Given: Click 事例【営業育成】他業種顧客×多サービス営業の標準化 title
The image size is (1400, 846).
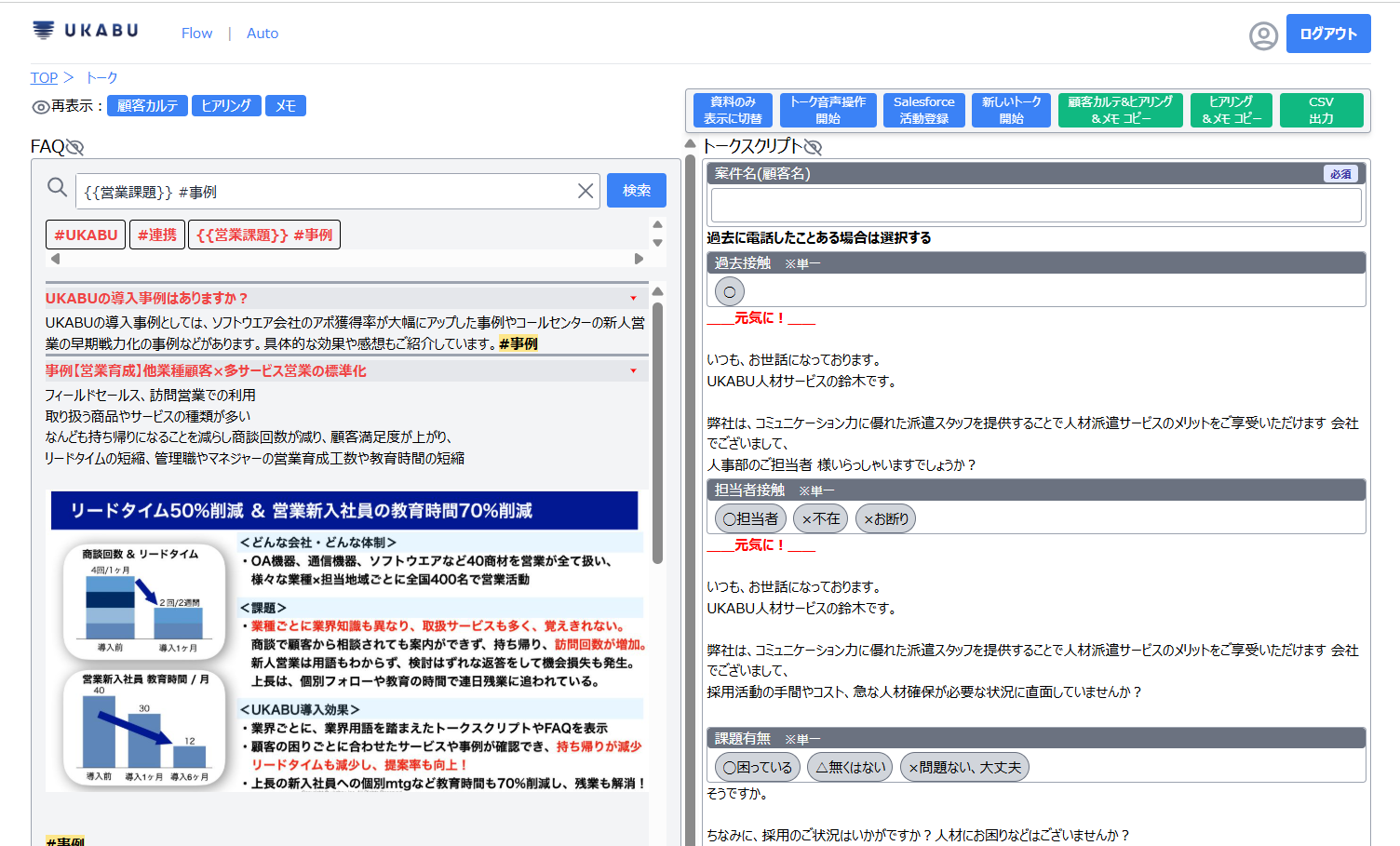Looking at the screenshot, I should tap(206, 370).
